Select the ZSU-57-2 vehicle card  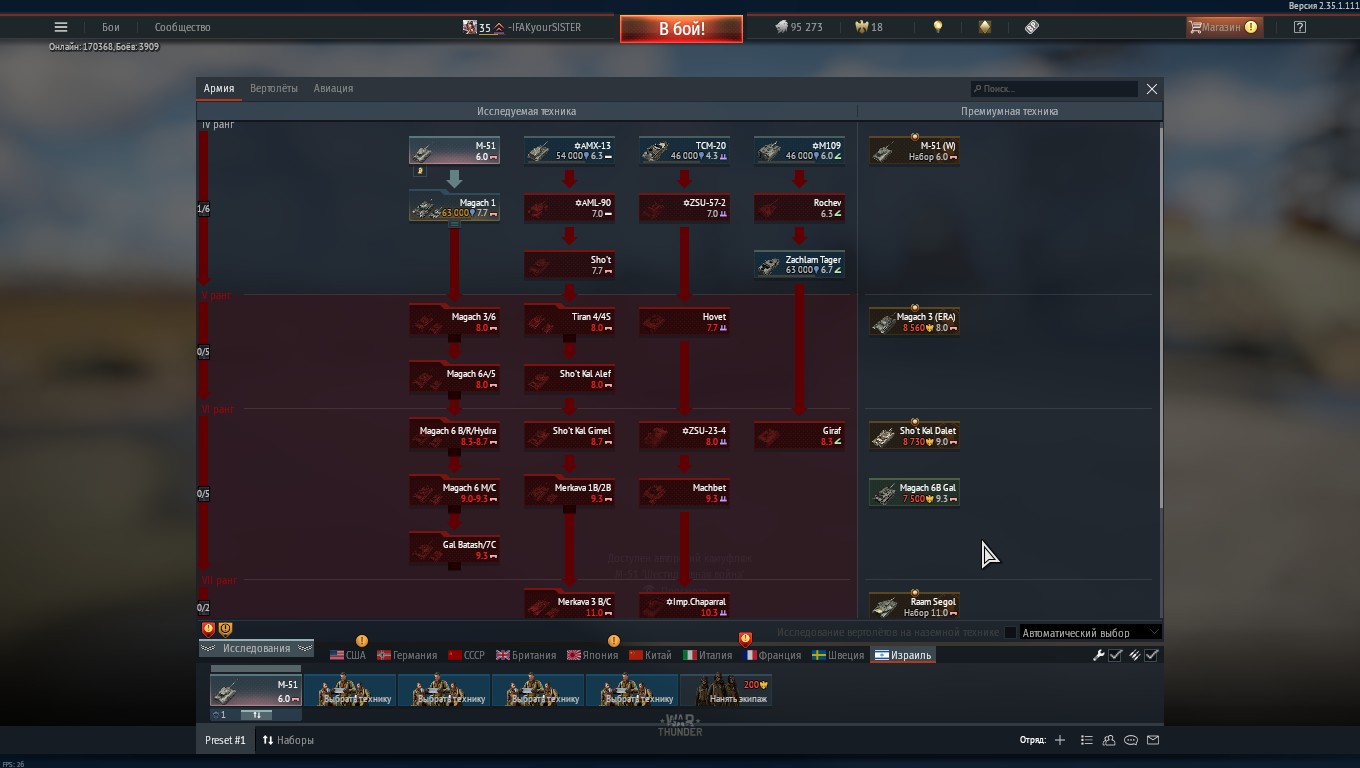pyautogui.click(x=684, y=208)
